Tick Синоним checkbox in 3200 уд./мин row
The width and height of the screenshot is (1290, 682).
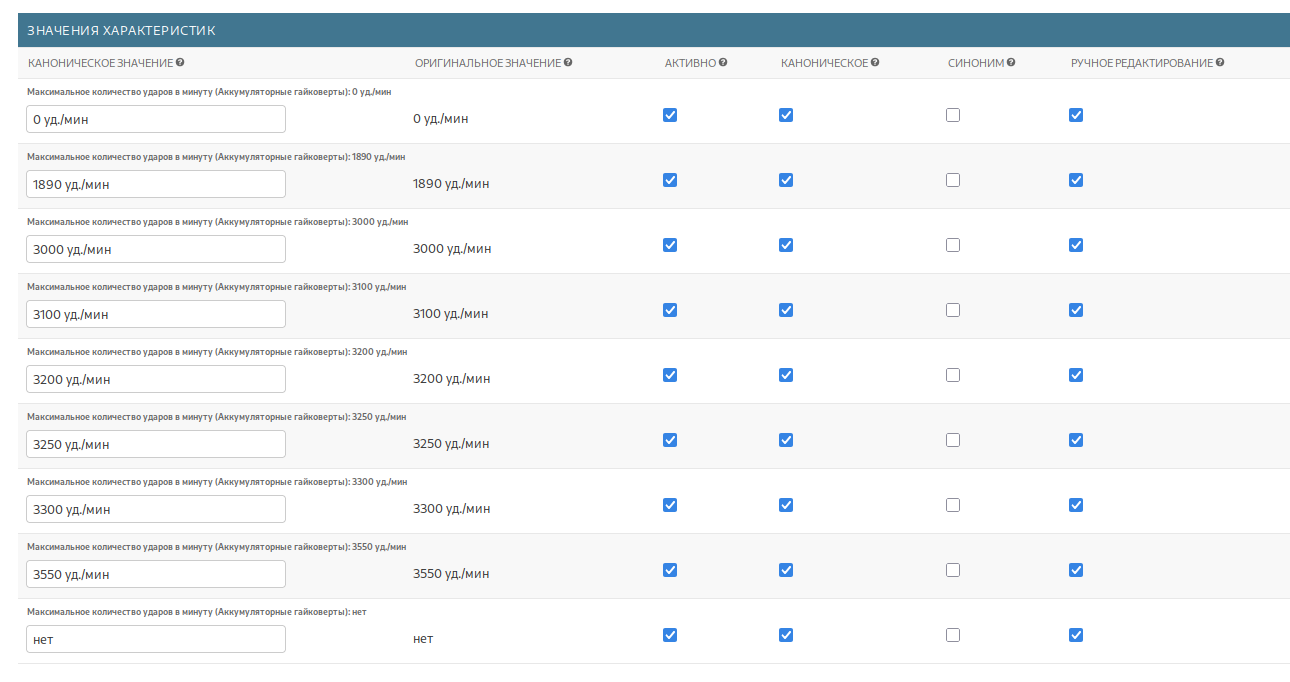(x=953, y=375)
